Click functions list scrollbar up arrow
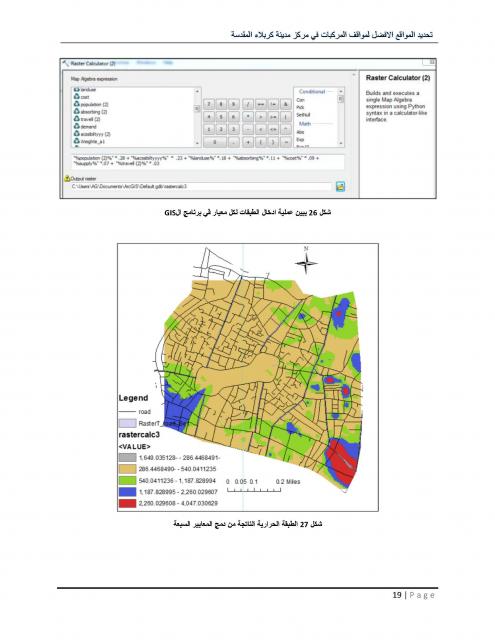The height and width of the screenshot is (640, 495). point(341,91)
